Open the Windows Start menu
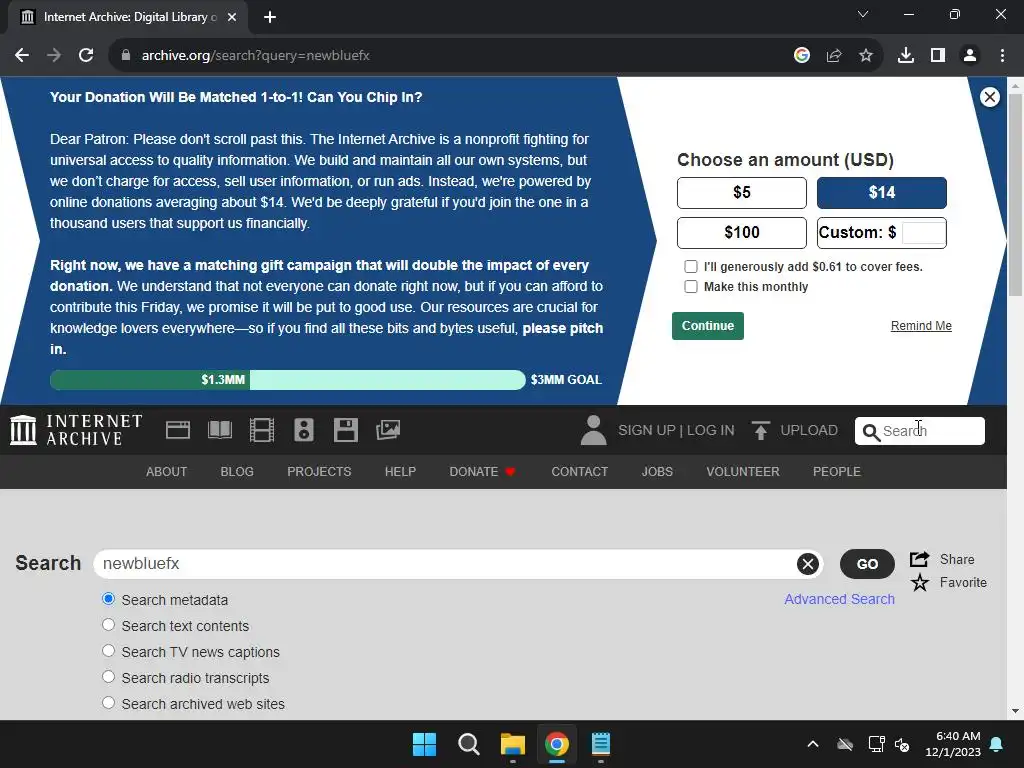 pyautogui.click(x=424, y=744)
